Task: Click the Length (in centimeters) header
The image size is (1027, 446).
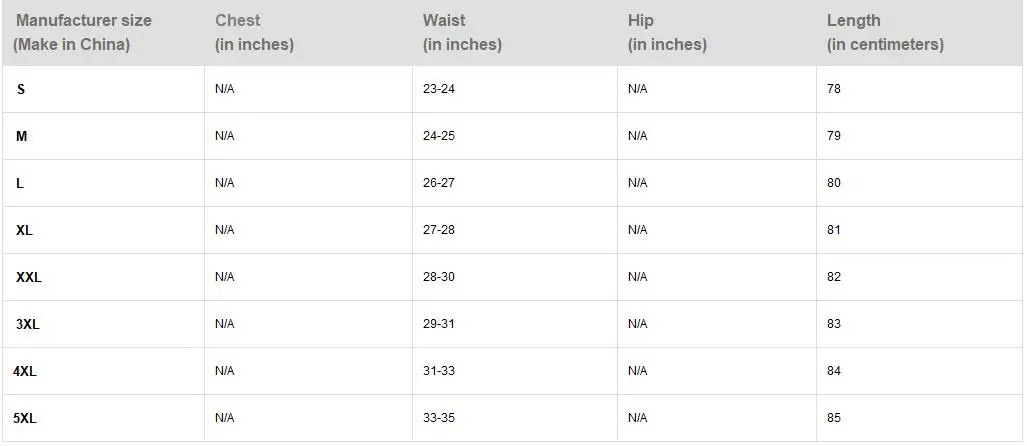Action: coord(919,32)
